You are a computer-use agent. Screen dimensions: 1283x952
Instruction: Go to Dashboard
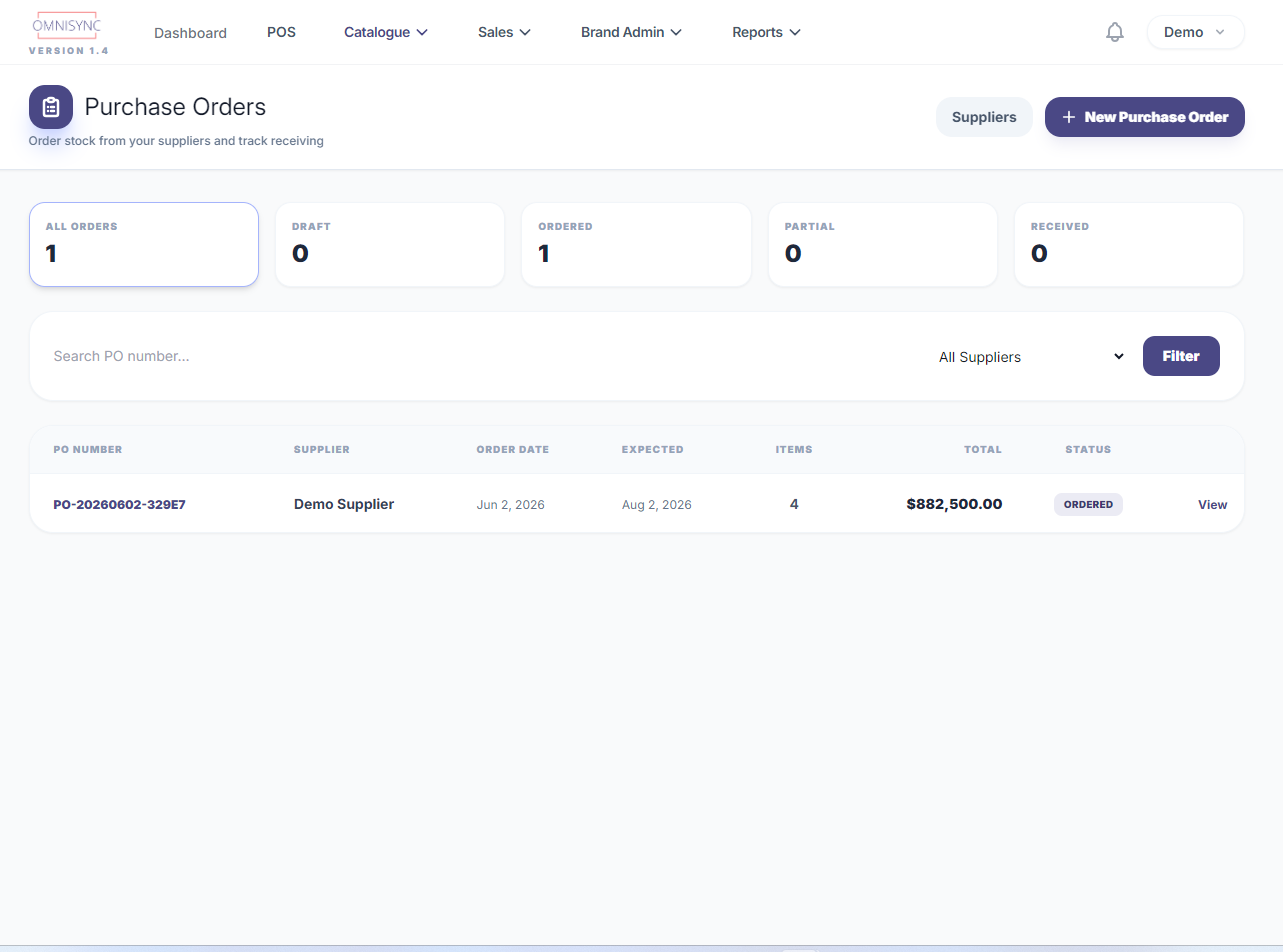tap(190, 33)
